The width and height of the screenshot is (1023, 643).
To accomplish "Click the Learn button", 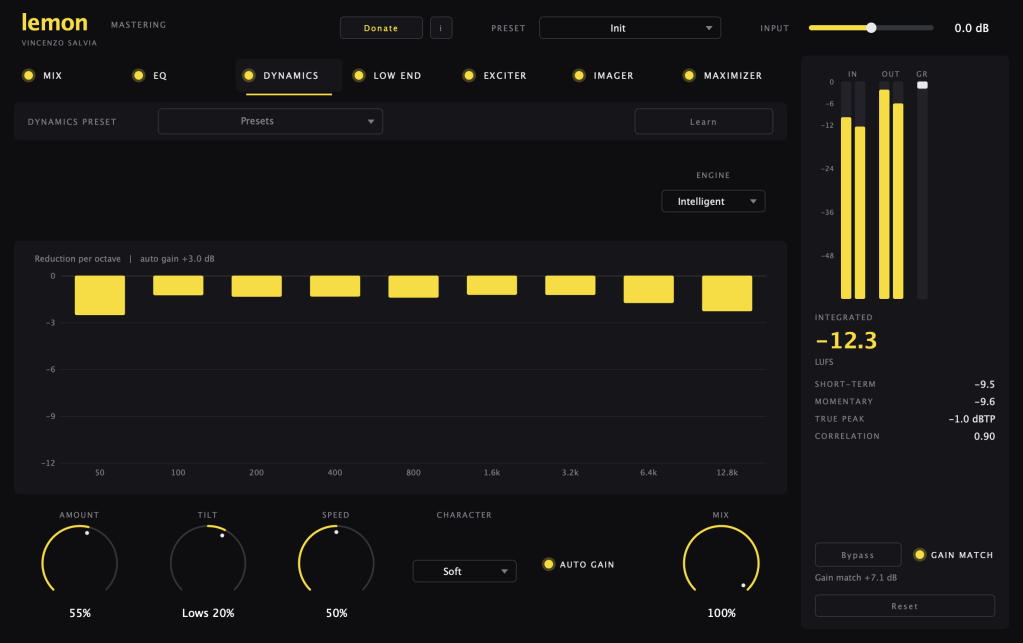I will [x=703, y=121].
